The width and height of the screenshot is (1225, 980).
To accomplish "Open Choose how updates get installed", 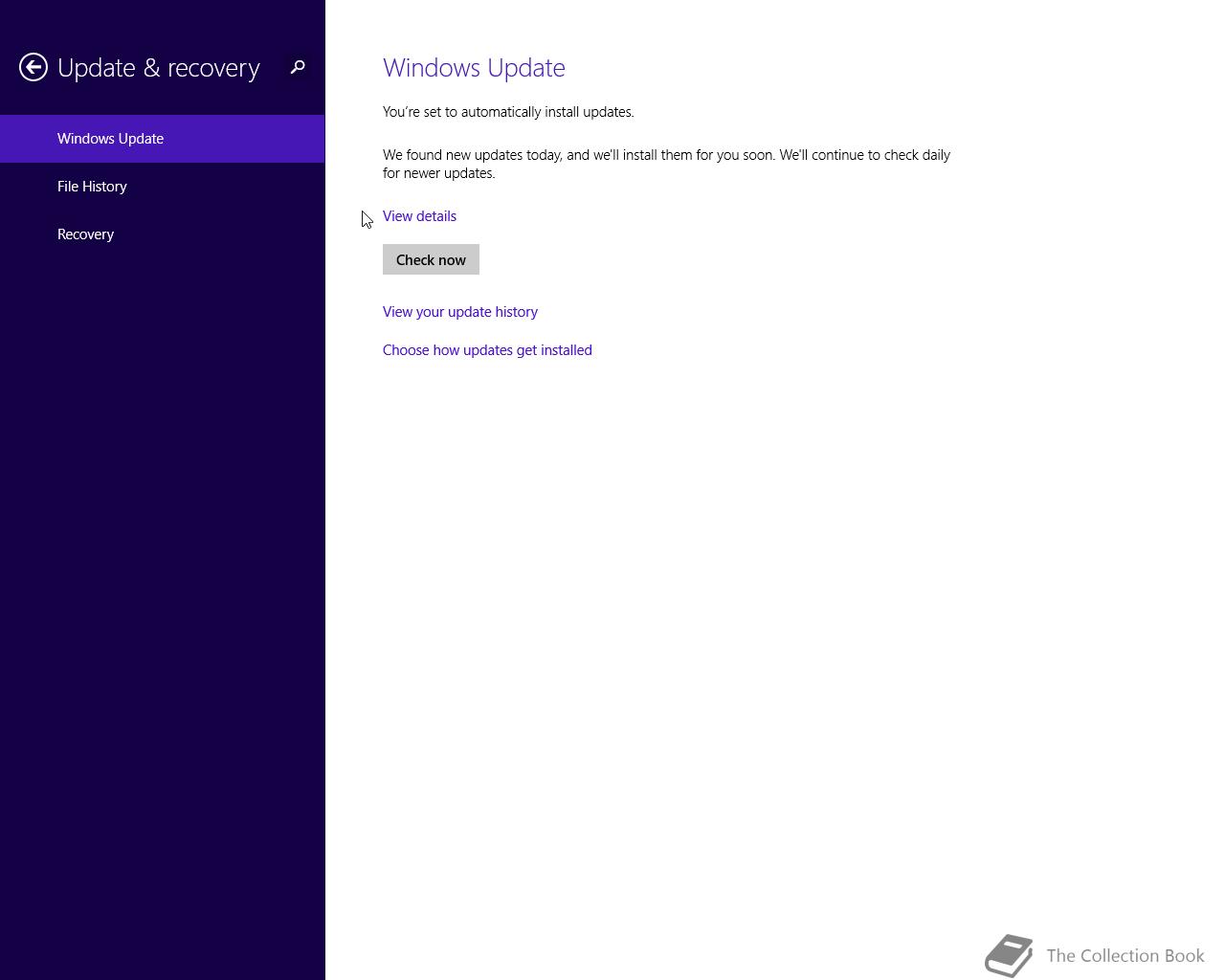I will tap(487, 350).
